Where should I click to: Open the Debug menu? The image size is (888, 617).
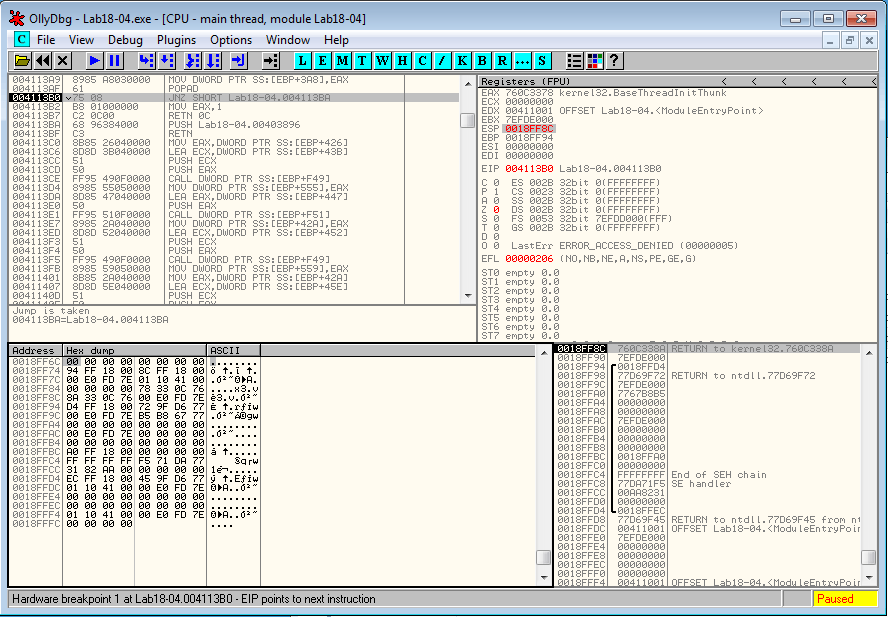point(125,39)
